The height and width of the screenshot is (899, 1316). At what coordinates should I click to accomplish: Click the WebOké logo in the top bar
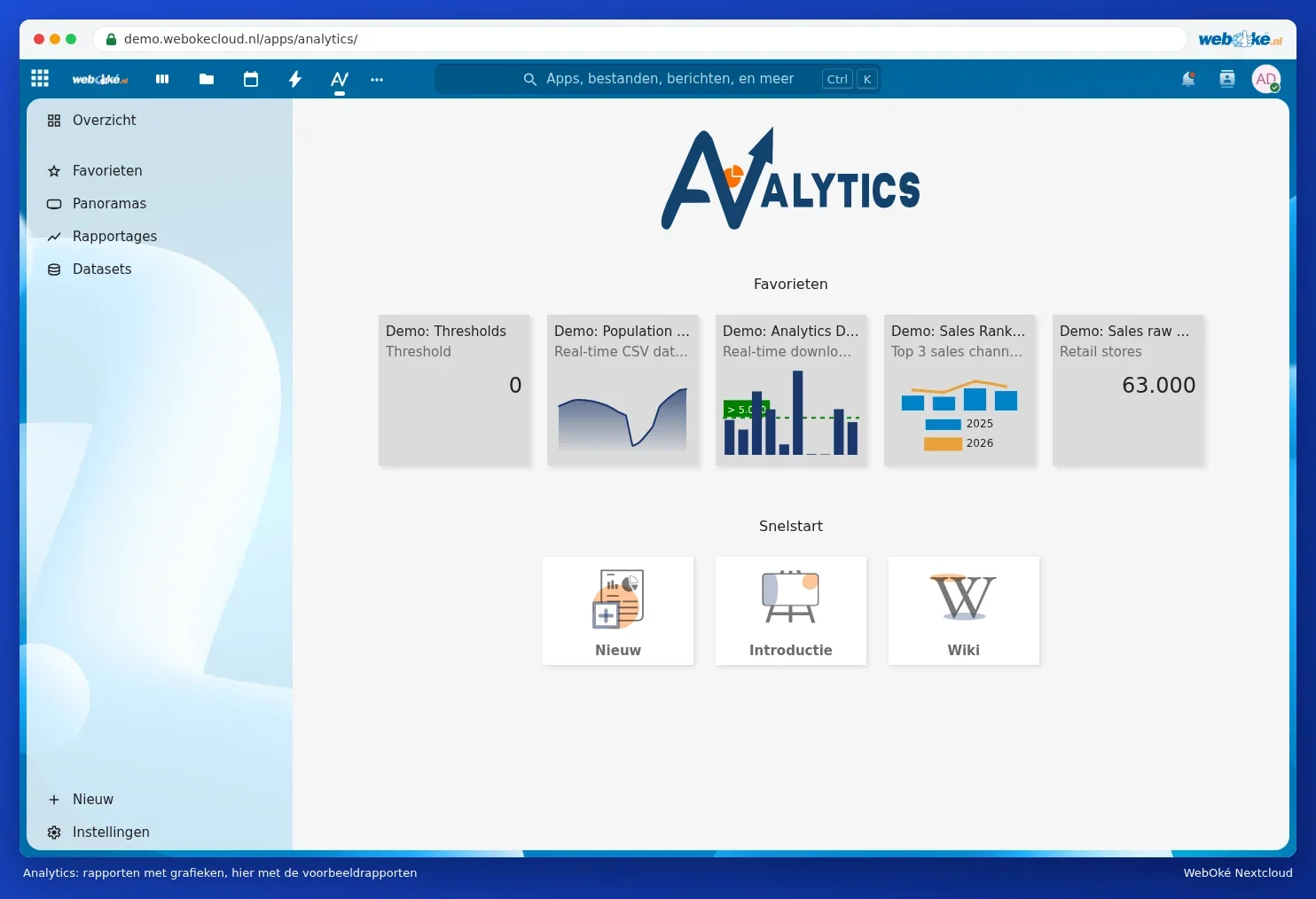tap(99, 79)
